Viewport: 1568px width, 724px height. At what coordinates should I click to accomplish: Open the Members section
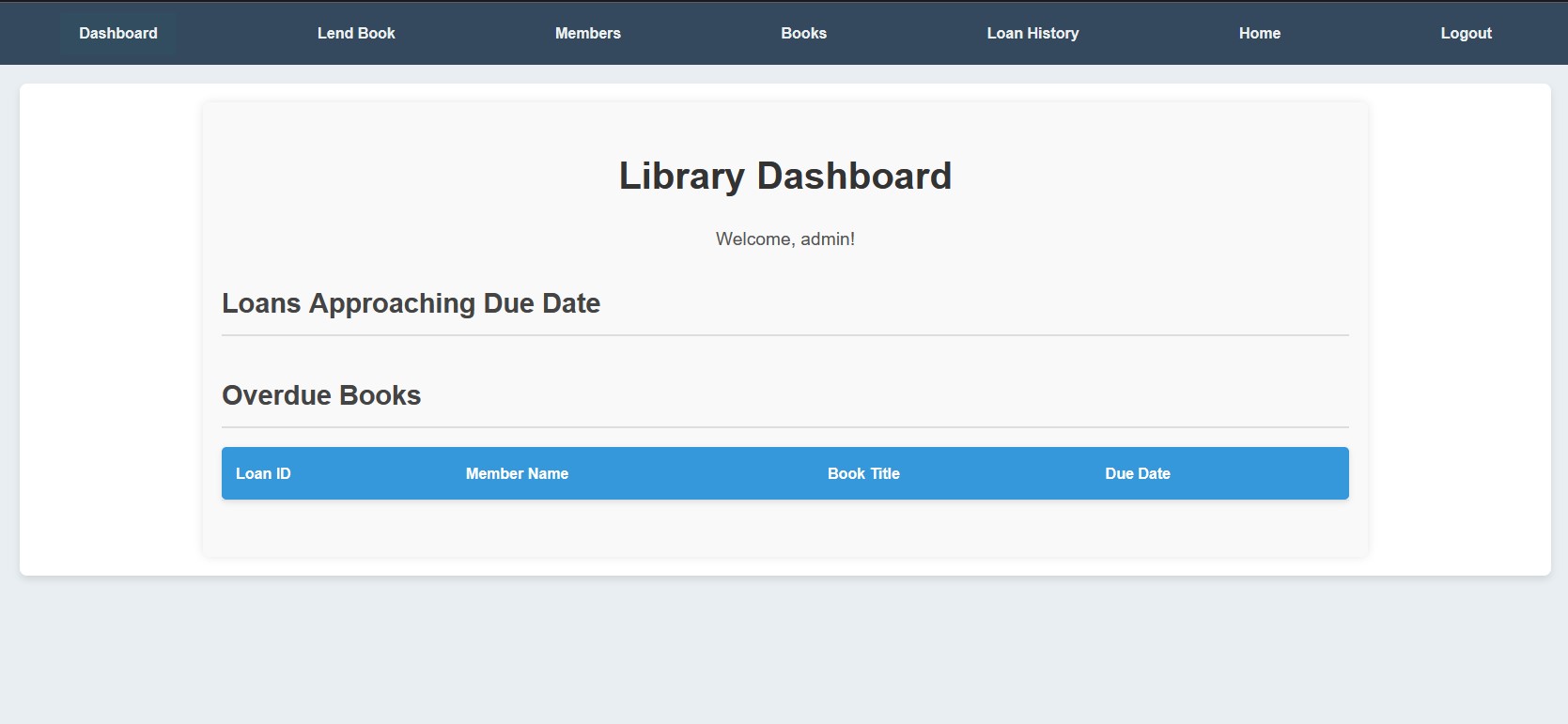588,33
